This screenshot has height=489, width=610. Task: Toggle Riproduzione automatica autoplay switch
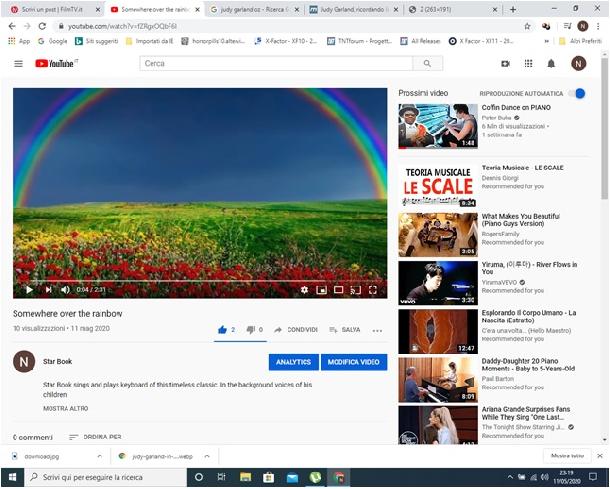tap(576, 93)
